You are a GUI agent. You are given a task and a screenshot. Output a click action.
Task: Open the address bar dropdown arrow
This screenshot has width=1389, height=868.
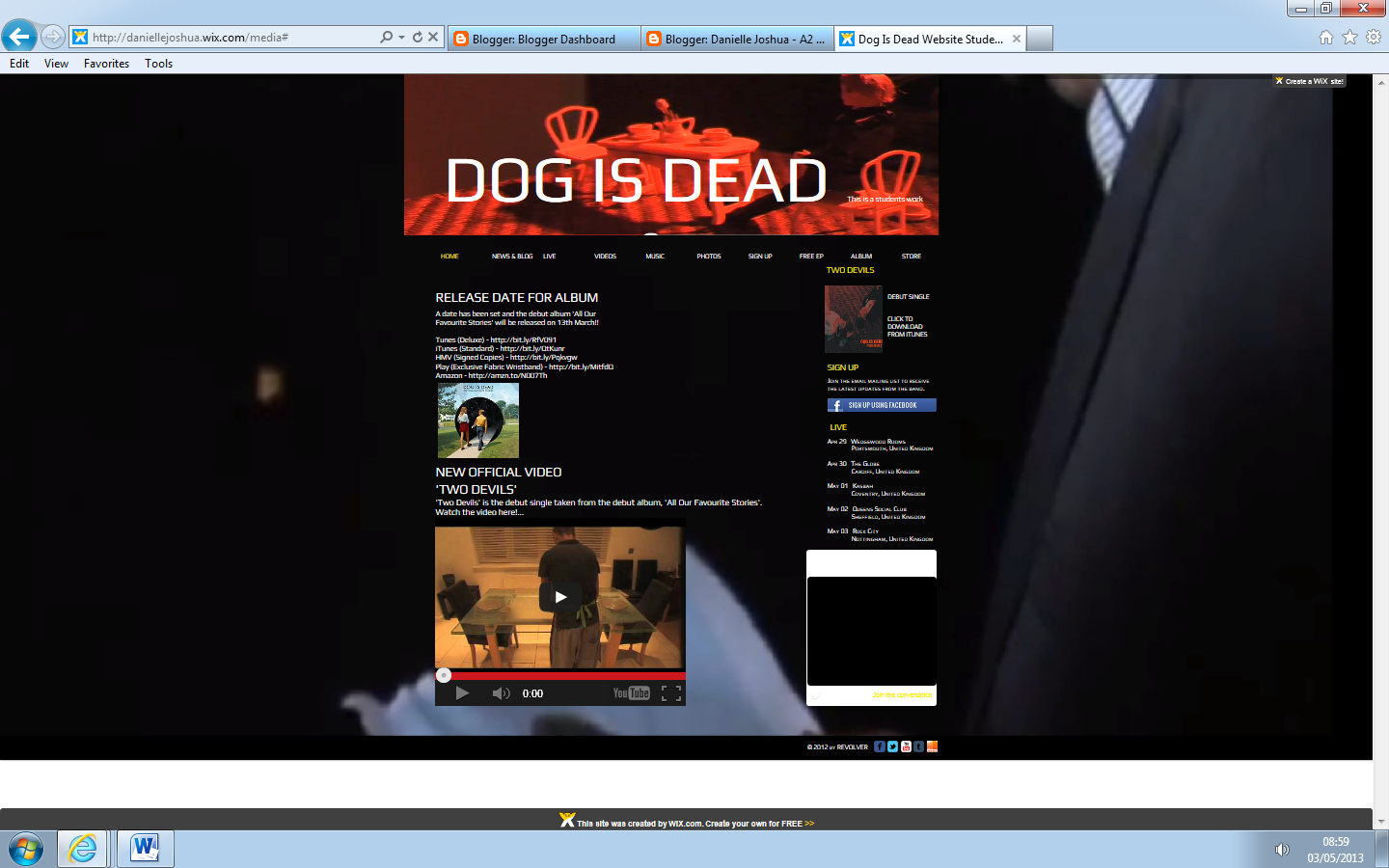pyautogui.click(x=401, y=37)
